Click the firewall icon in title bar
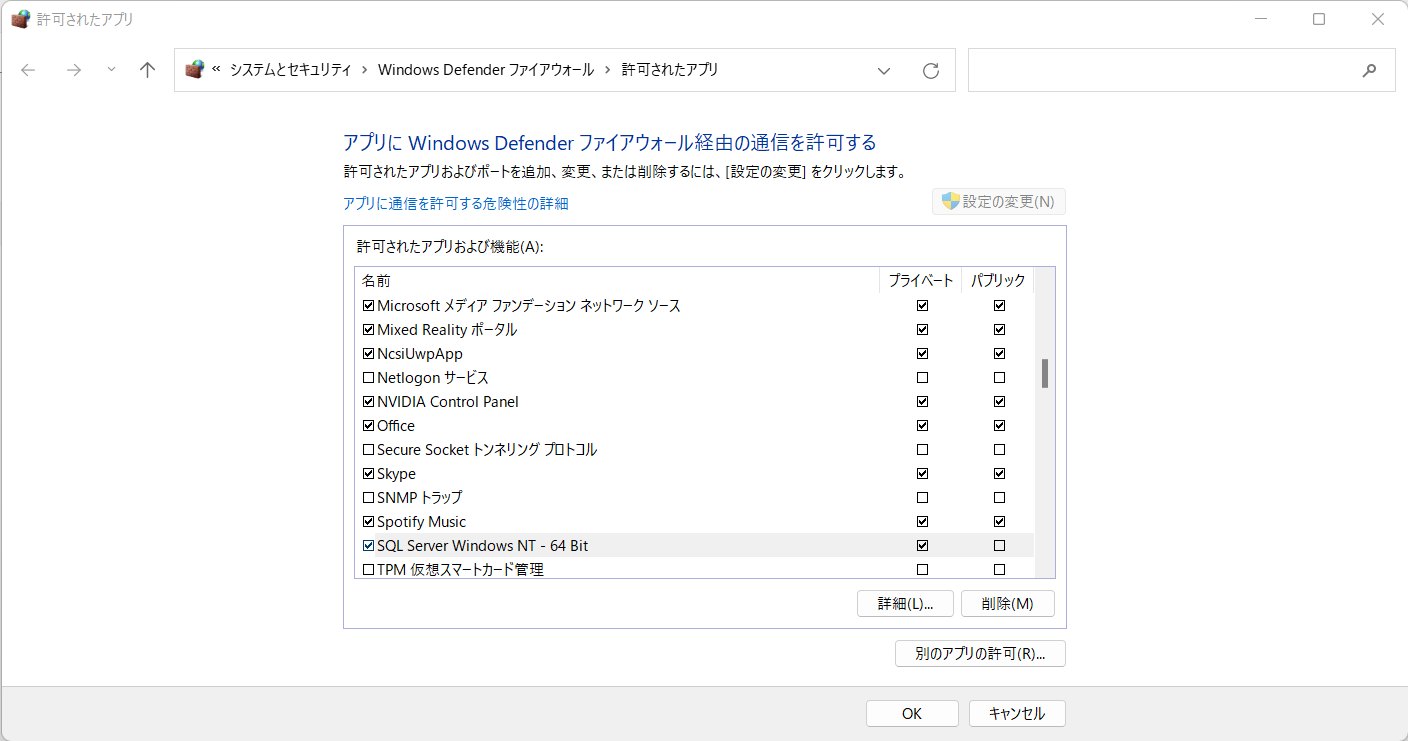The image size is (1408, 741). click(20, 19)
